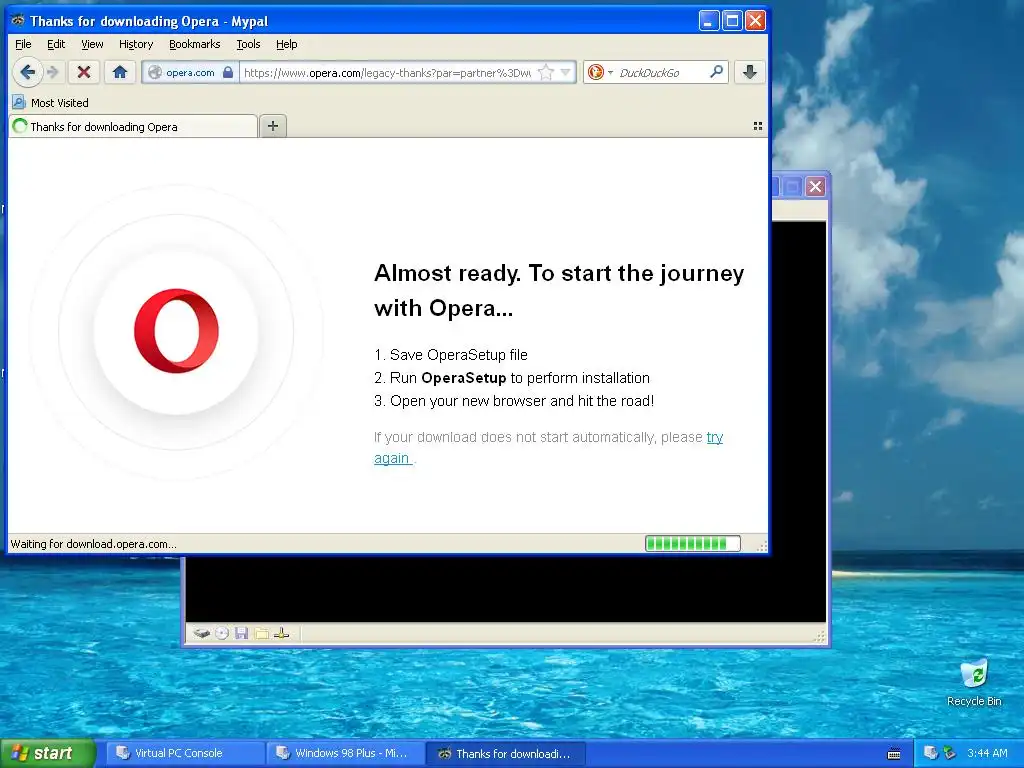This screenshot has height=768, width=1024.
Task: Open the Help menu
Action: coord(287,44)
